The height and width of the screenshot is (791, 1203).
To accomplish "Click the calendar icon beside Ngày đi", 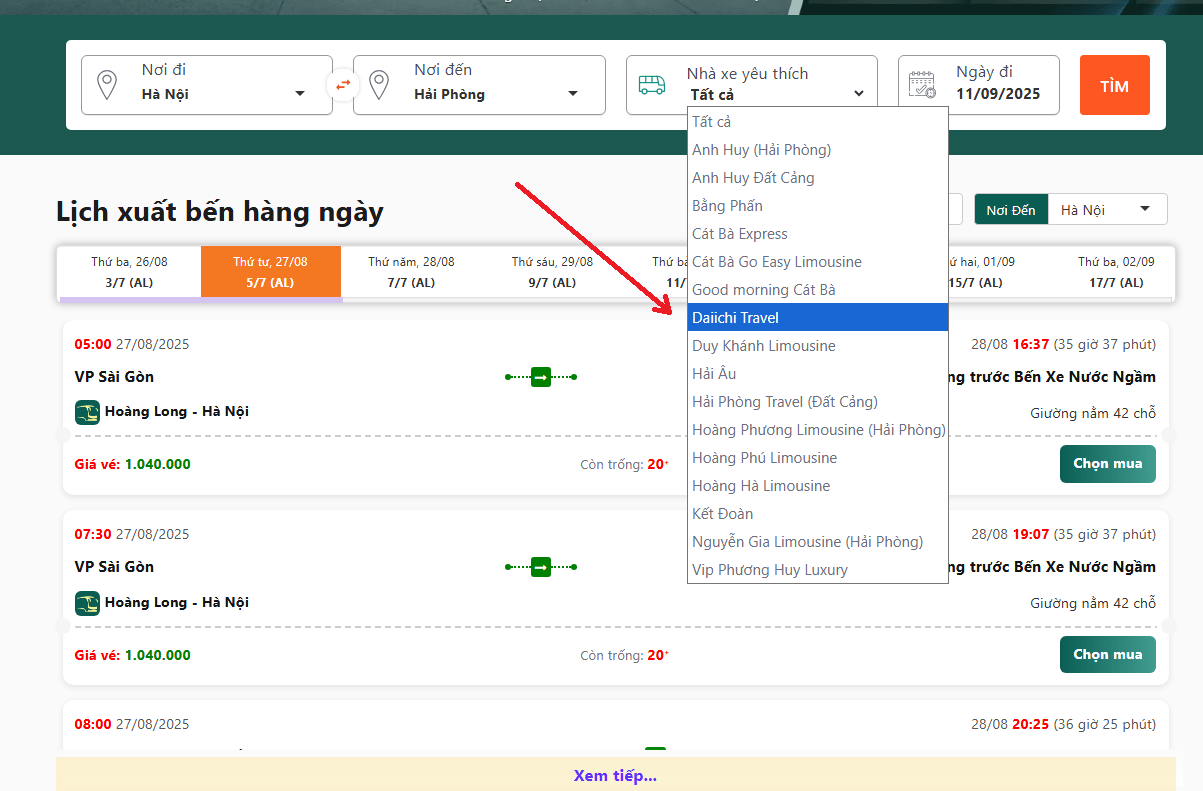I will click(x=922, y=85).
